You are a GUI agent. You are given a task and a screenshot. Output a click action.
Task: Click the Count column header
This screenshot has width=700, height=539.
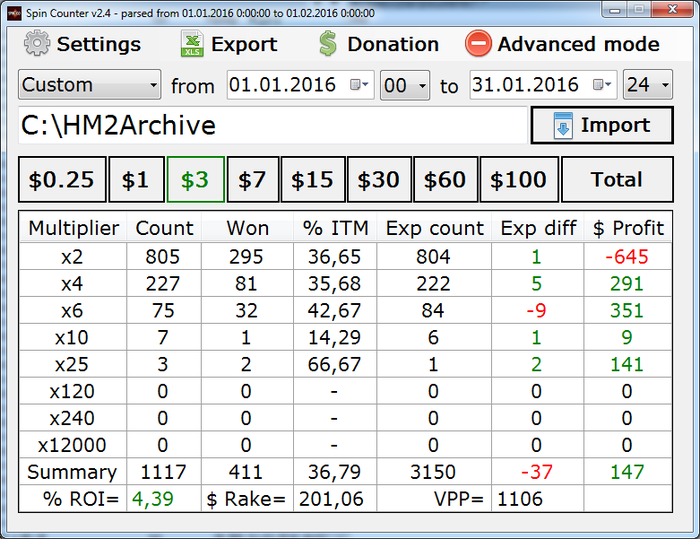(x=164, y=228)
